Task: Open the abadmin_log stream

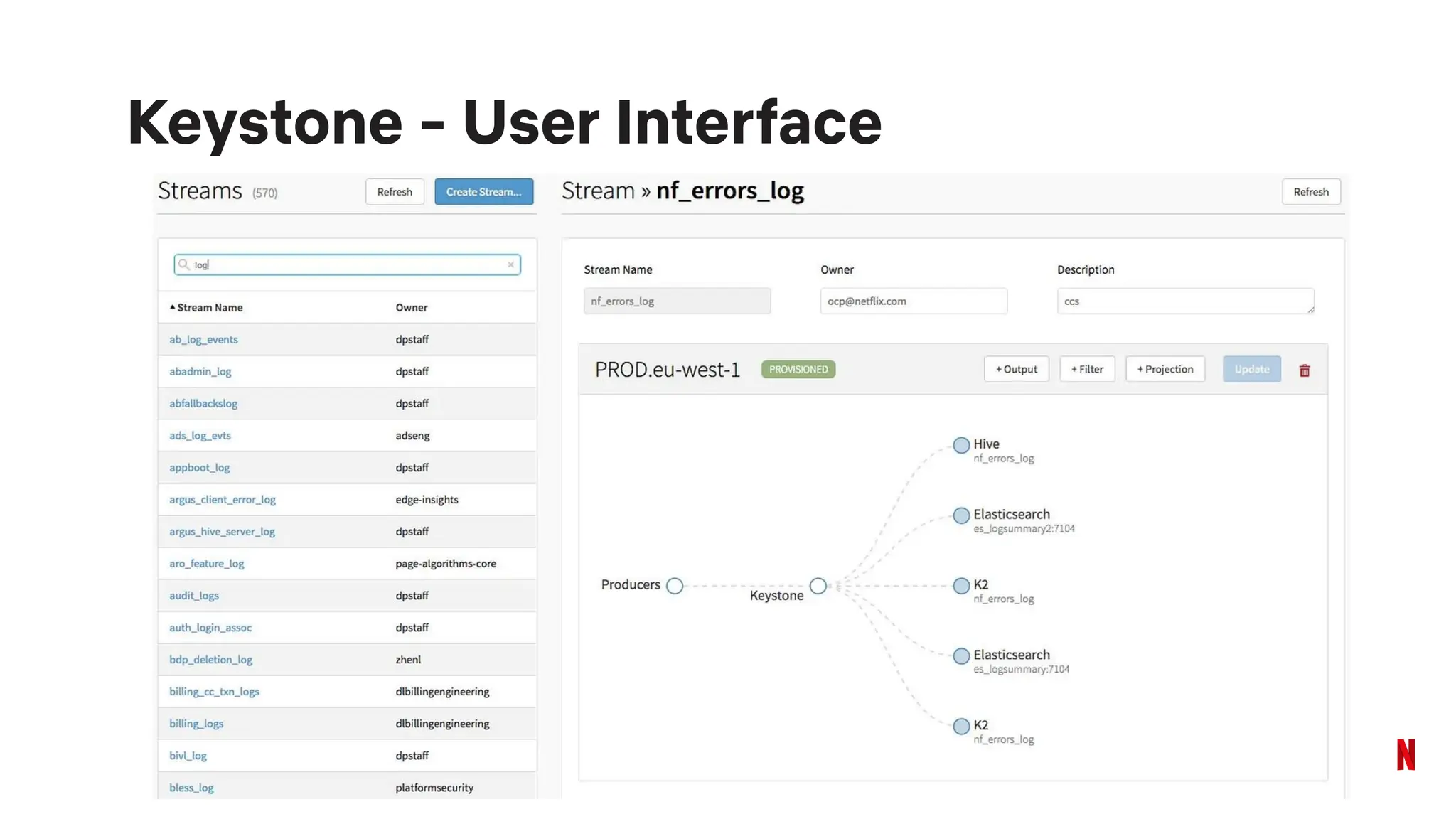Action: coord(200,372)
